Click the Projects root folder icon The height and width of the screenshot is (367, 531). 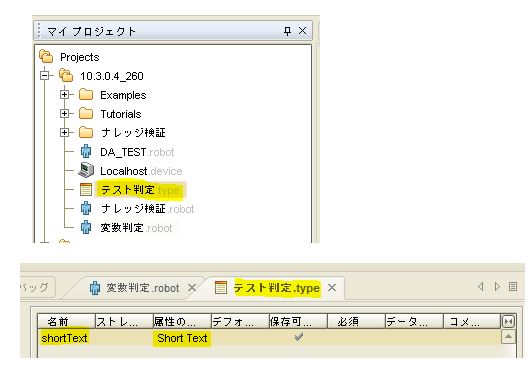click(46, 57)
